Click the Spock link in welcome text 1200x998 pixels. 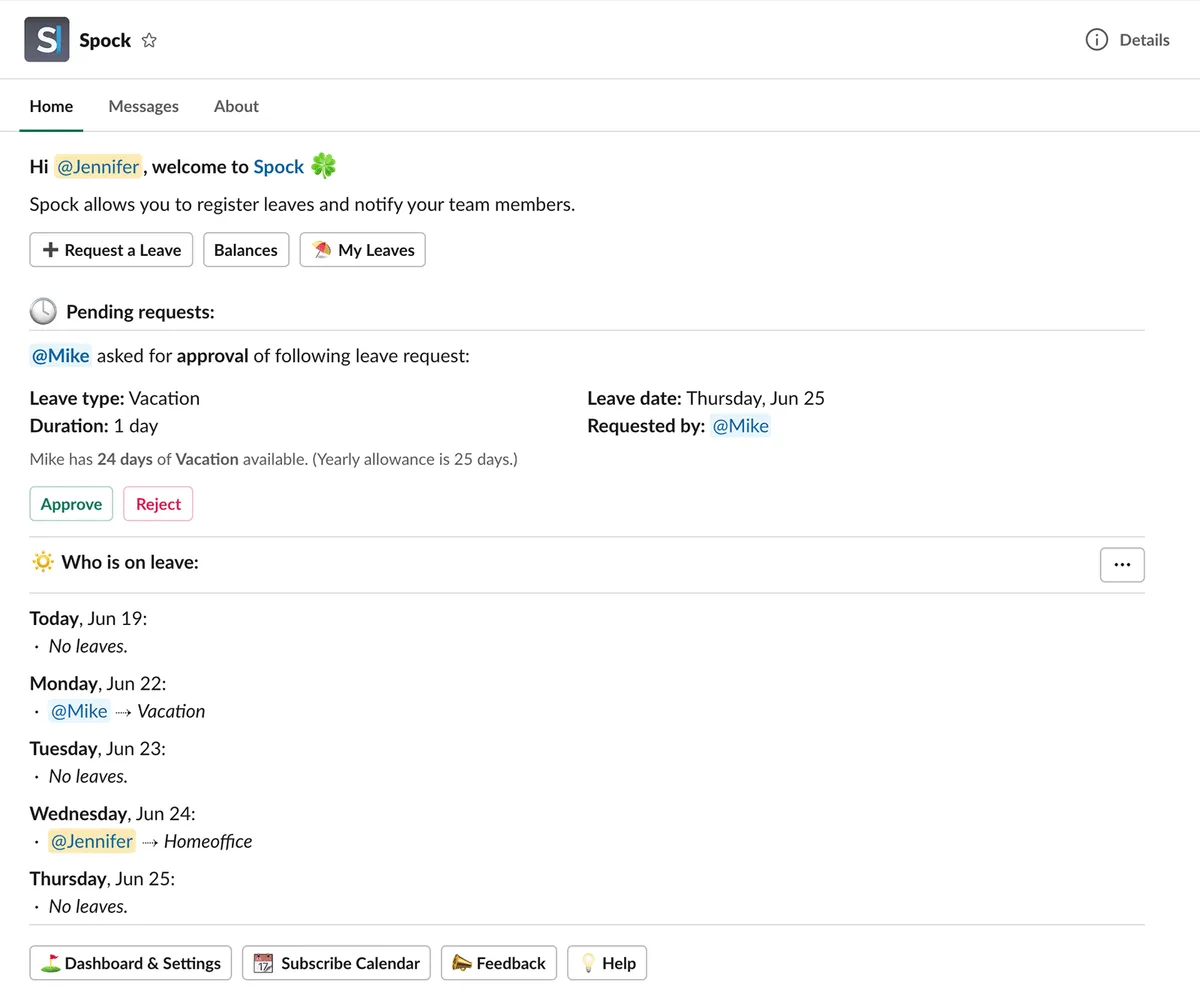pos(278,167)
